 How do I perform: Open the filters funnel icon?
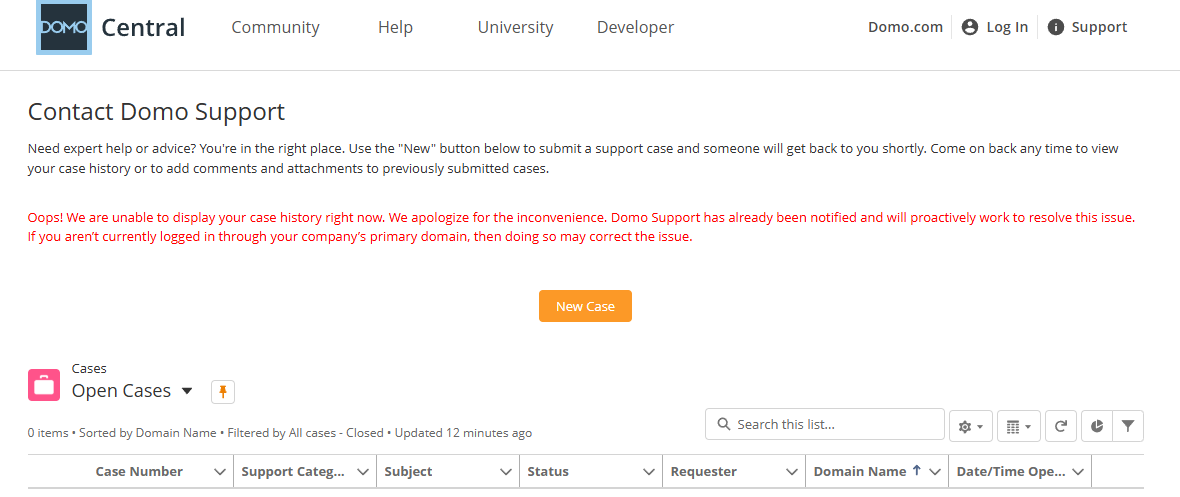pyautogui.click(x=1127, y=426)
